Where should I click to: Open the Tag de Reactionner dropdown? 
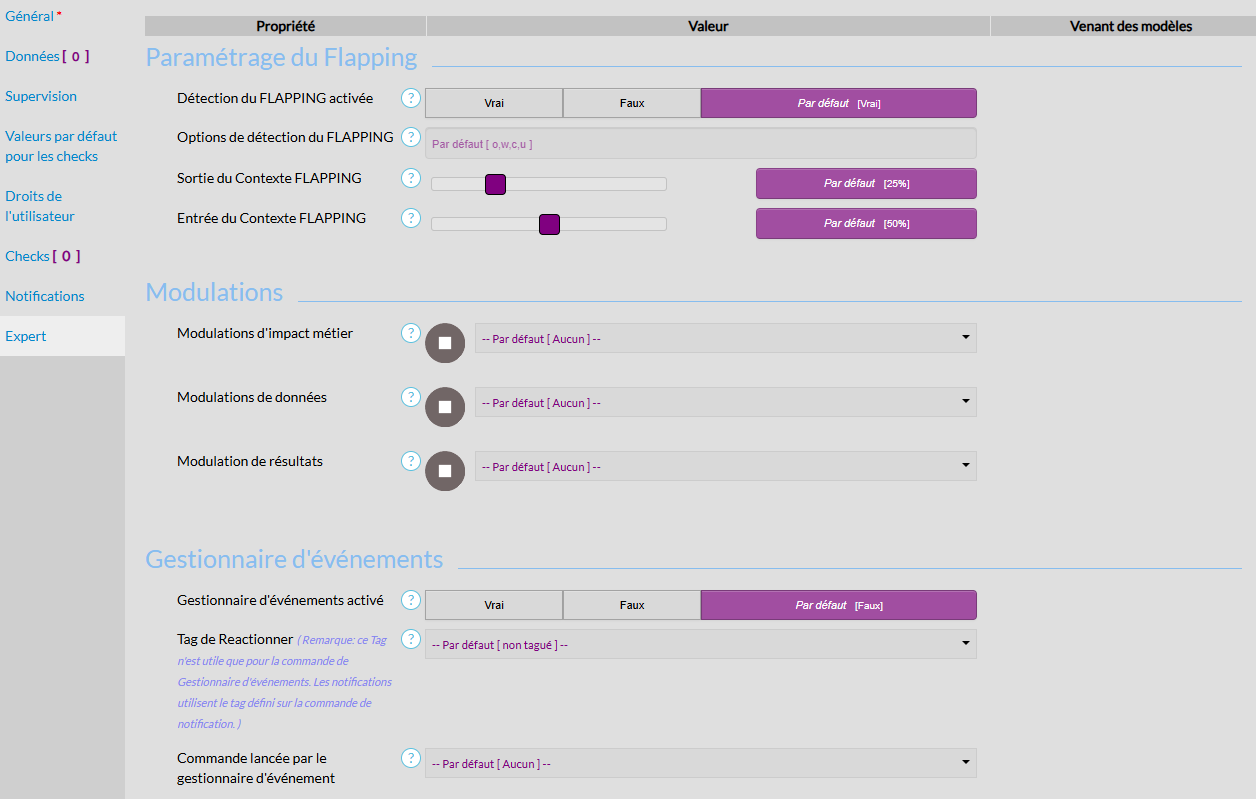click(700, 644)
